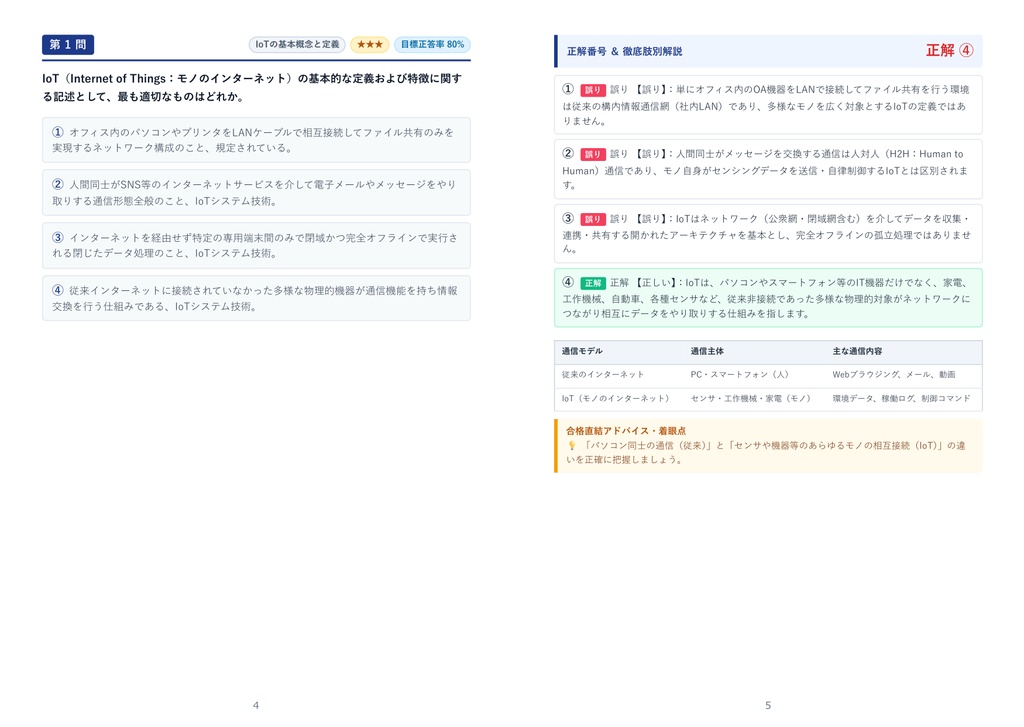The height and width of the screenshot is (727, 1024).
Task: Select answer option ① about LAN cable file sharing
Action: click(256, 140)
